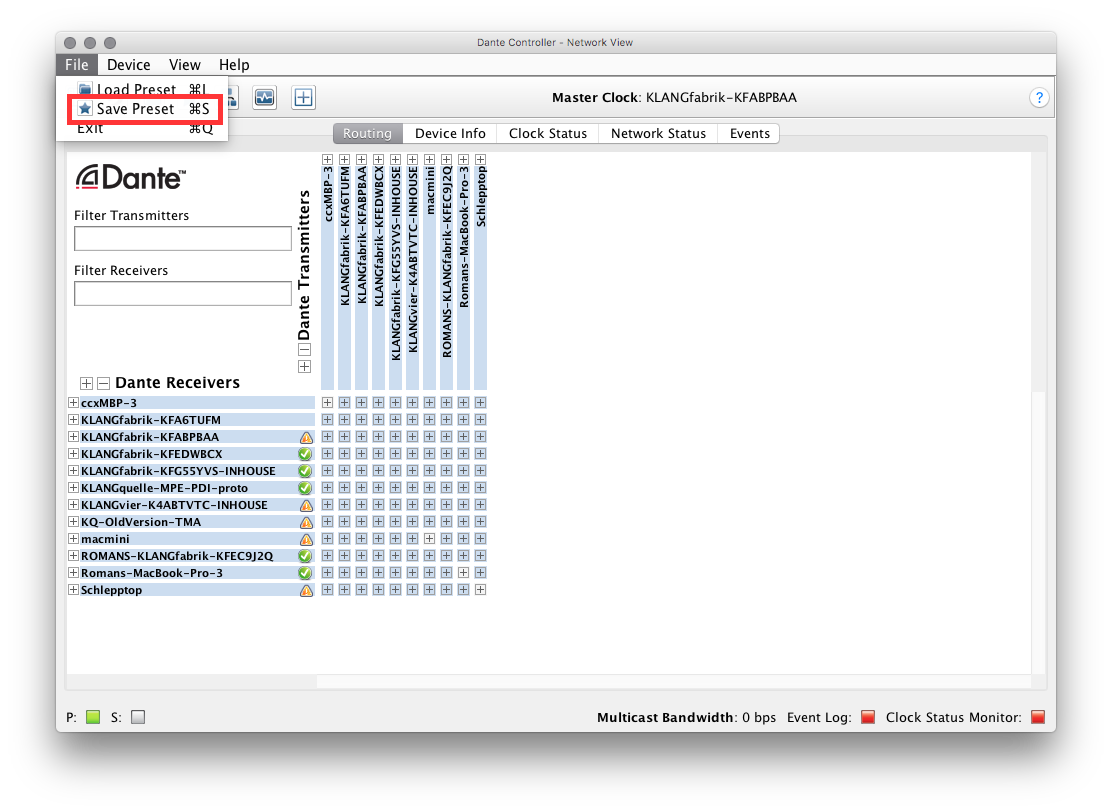Expand the ccxMBP-3 transmitter column
Image resolution: width=1112 pixels, height=812 pixels.
point(327,160)
